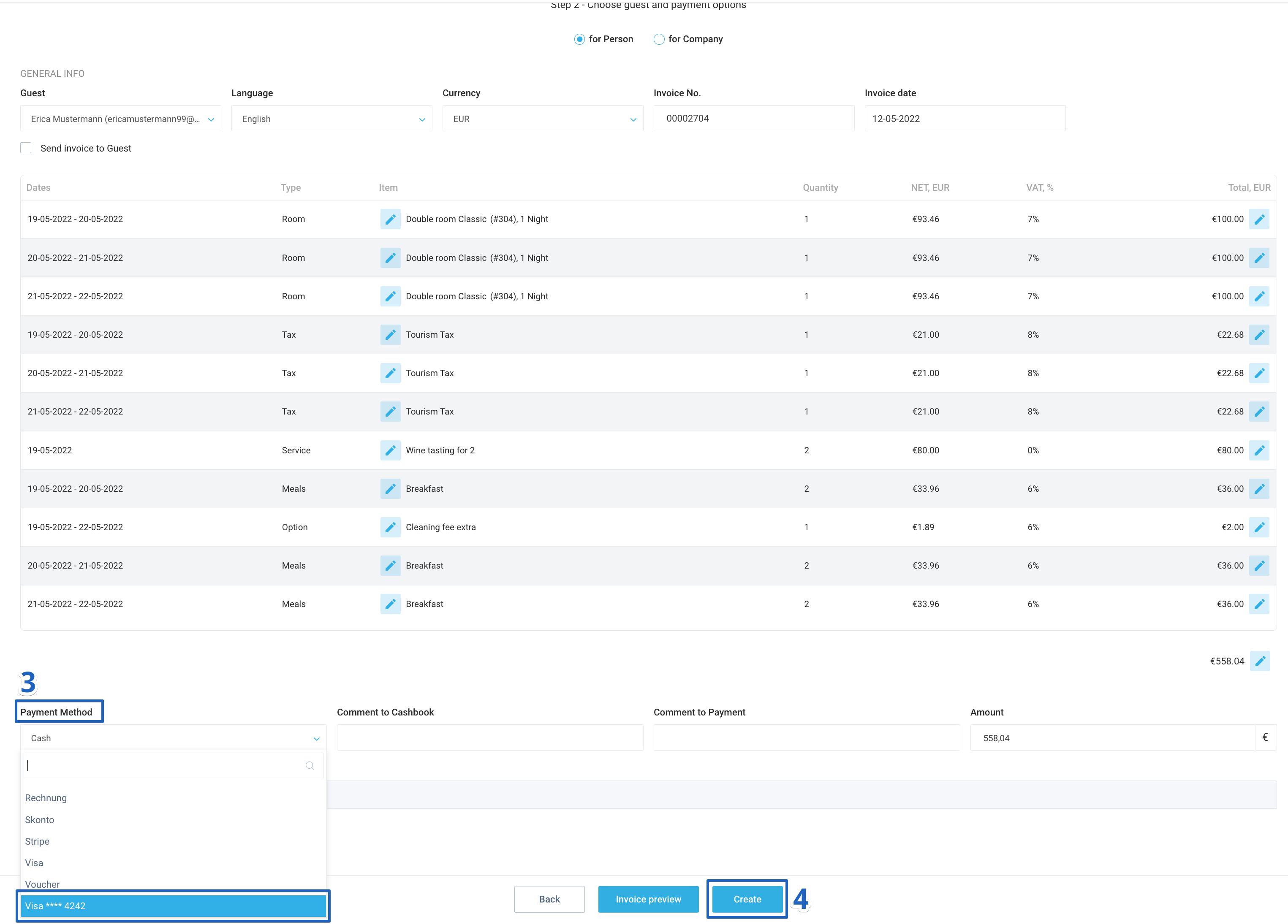Image resolution: width=1288 pixels, height=924 pixels.
Task: Open Invoice preview
Action: pyautogui.click(x=648, y=899)
